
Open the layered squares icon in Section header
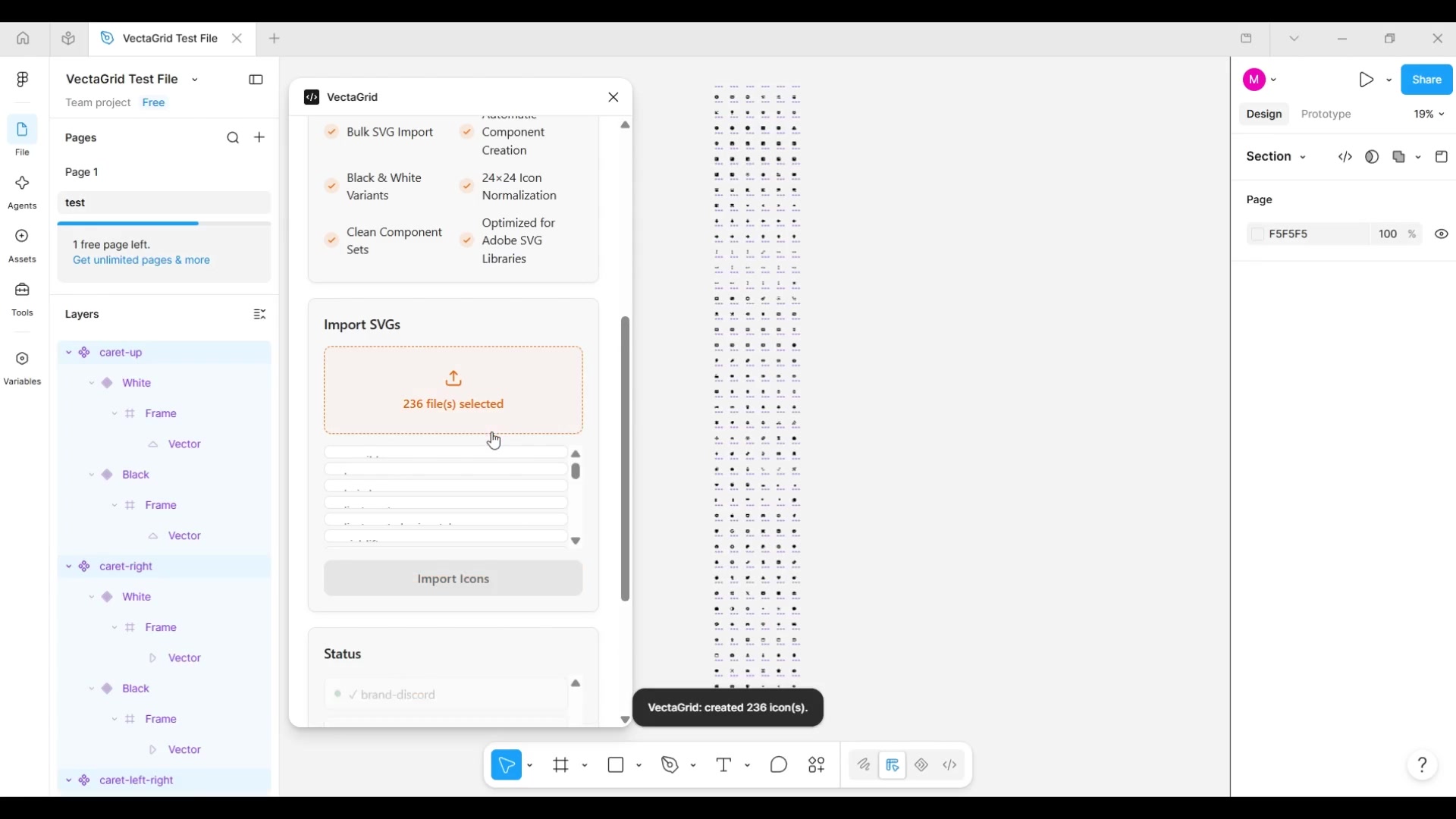(x=1400, y=157)
